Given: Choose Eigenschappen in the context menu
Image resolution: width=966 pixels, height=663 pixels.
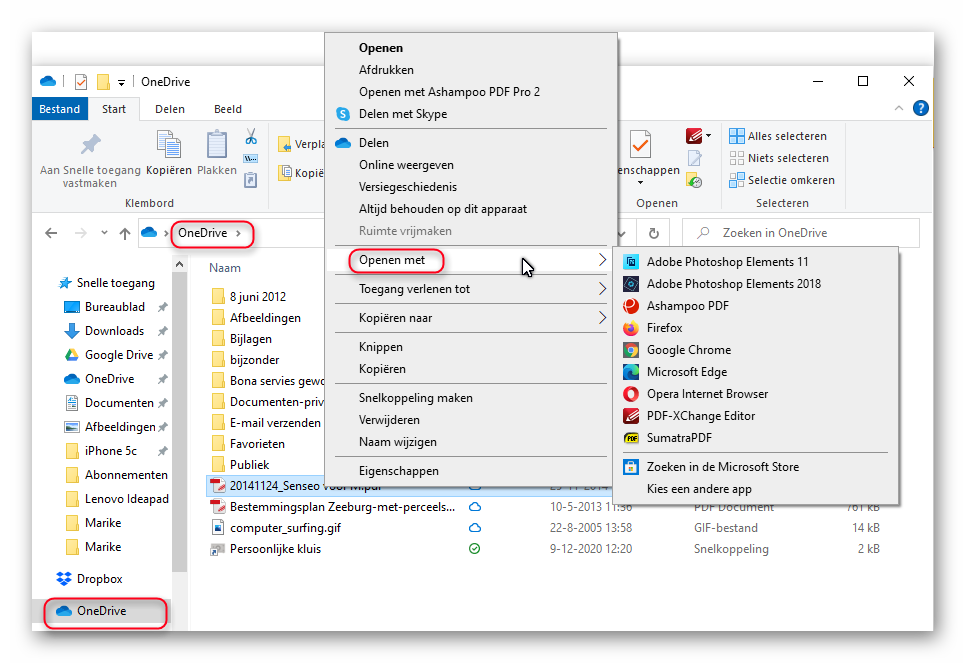Looking at the screenshot, I should [399, 471].
